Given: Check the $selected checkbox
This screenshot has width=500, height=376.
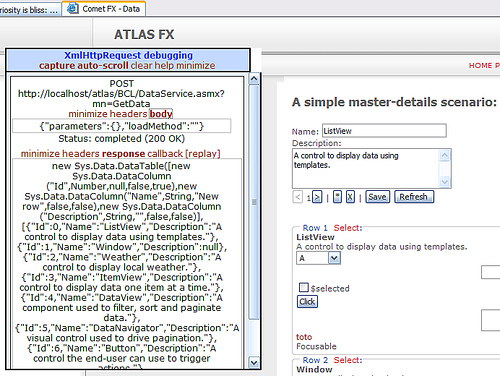Looking at the screenshot, I should pyautogui.click(x=303, y=287).
